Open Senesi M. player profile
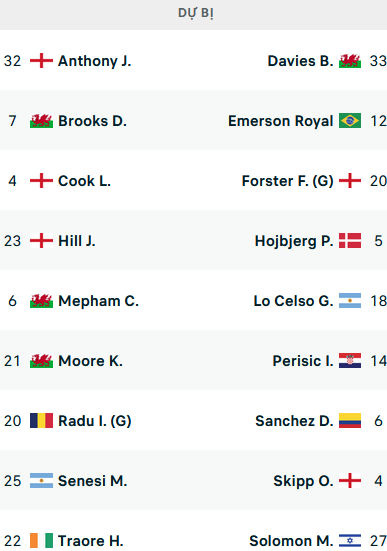Screen dimensions: 387x551 pos(92,481)
